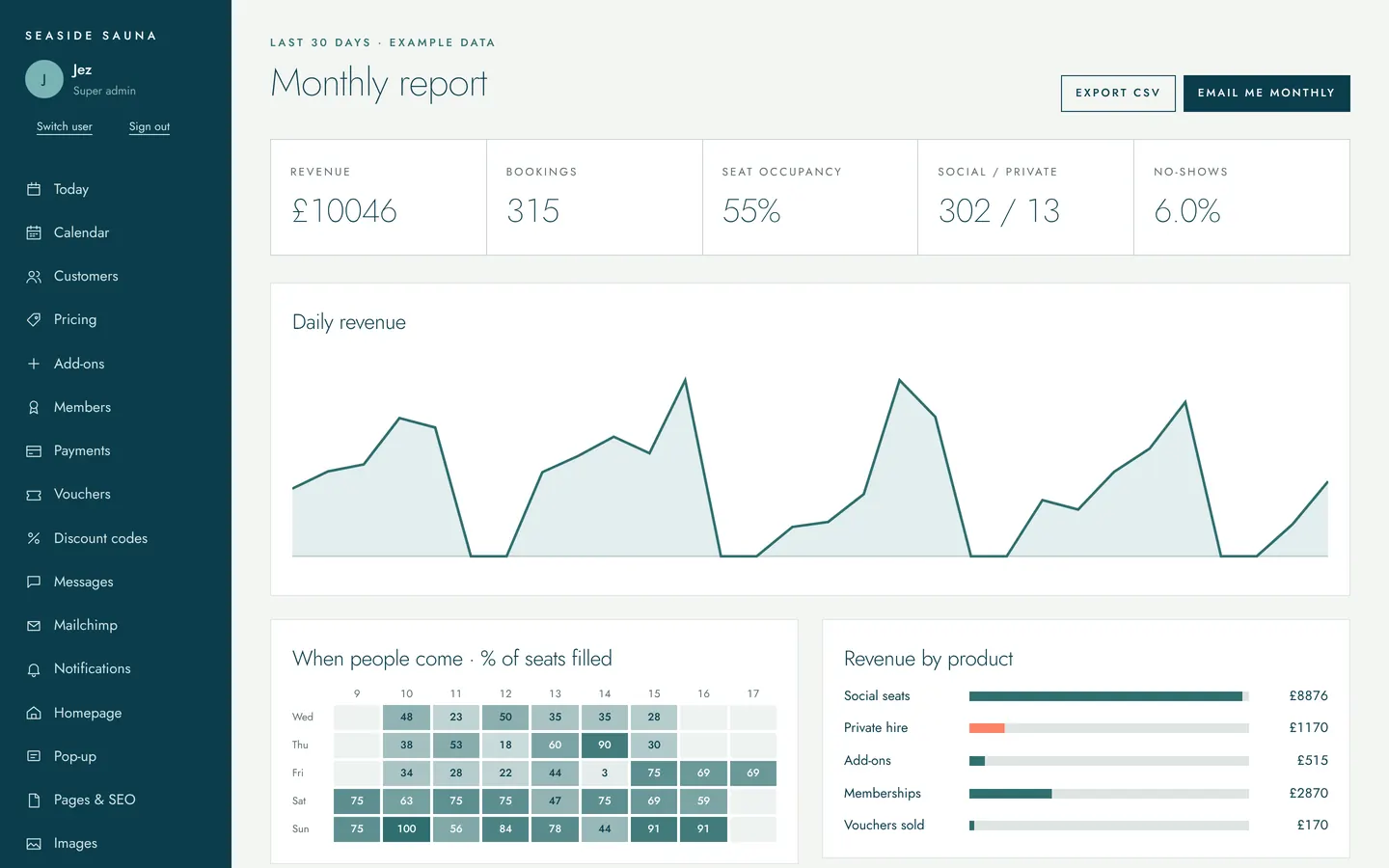Click the Social seats revenue bar
1389x868 pixels.
[1109, 696]
